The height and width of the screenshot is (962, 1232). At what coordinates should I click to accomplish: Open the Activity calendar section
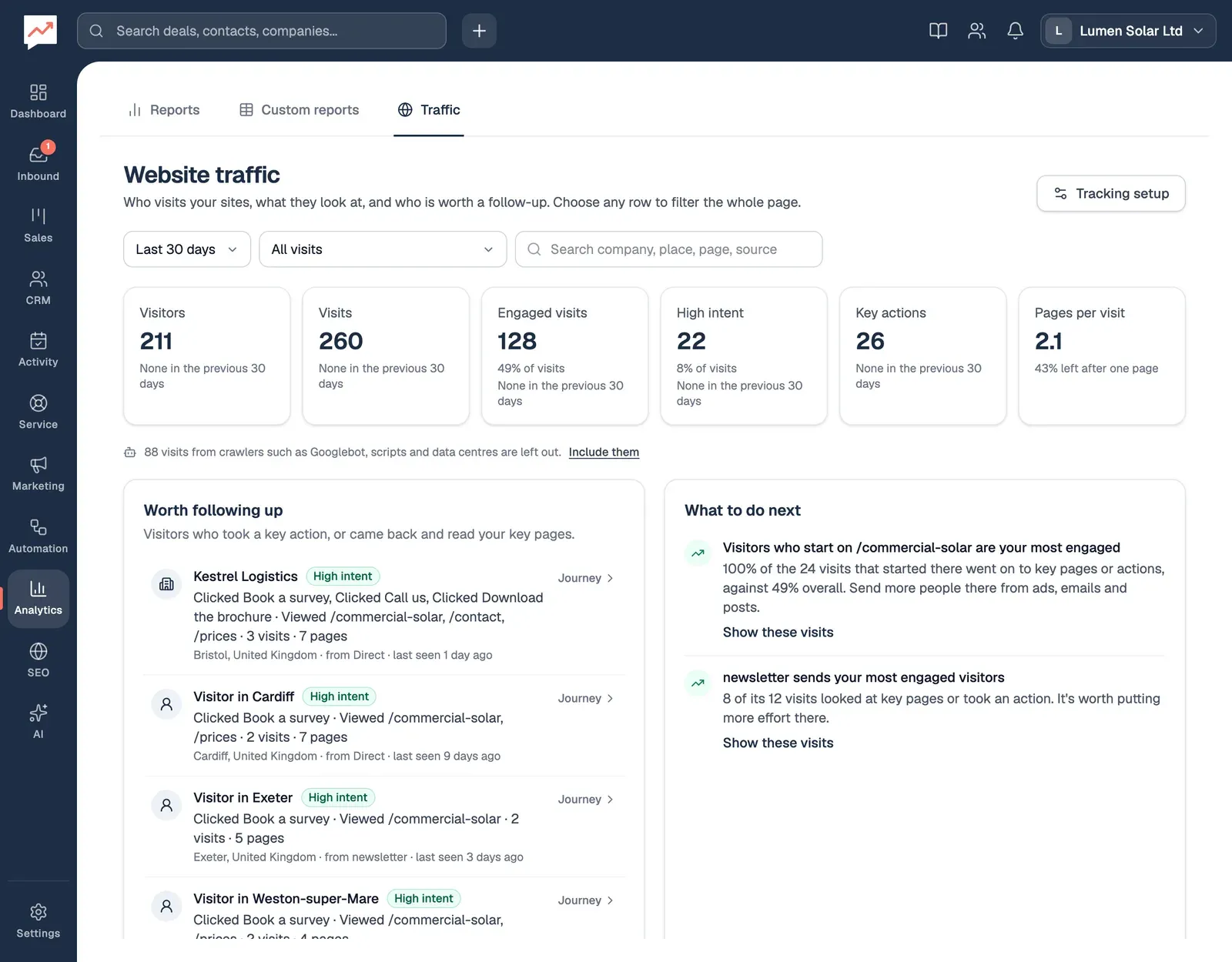tap(38, 350)
